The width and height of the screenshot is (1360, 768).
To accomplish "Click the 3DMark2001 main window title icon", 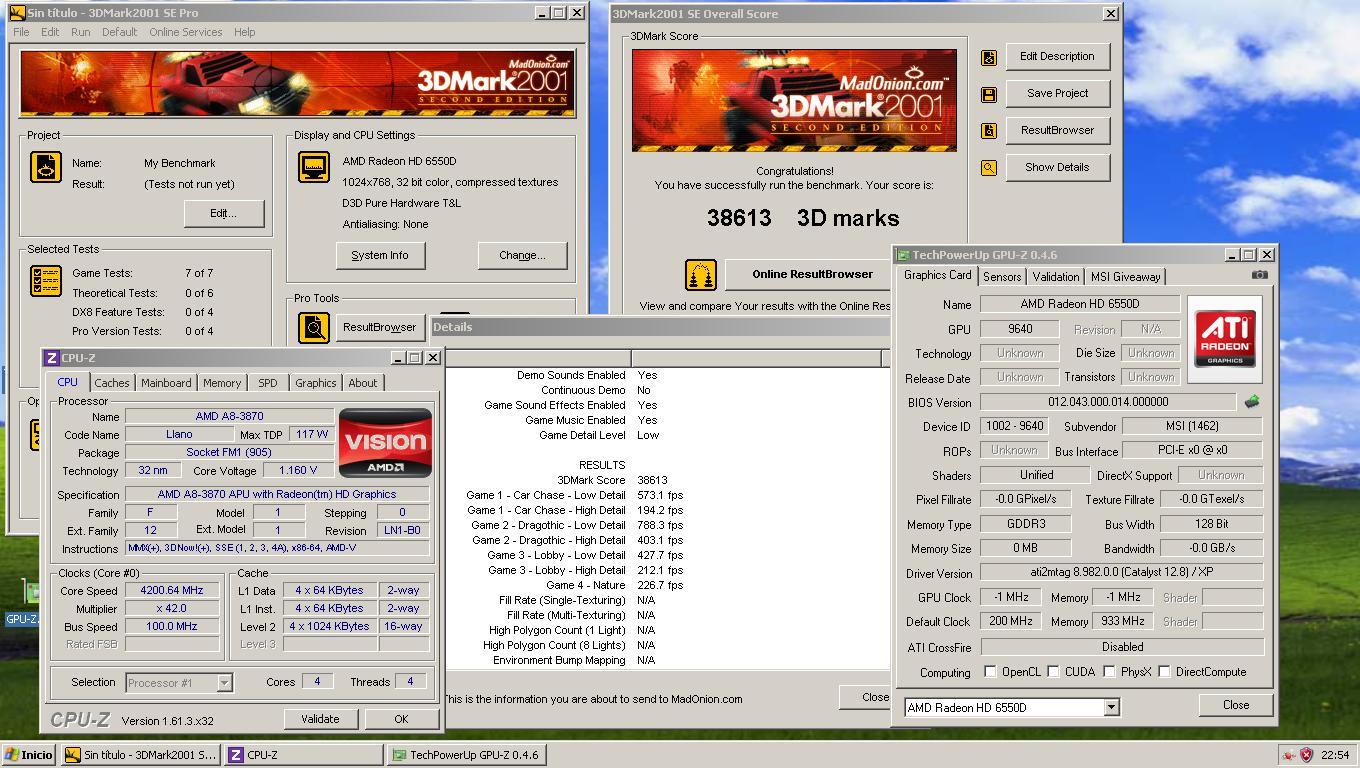I will point(16,13).
